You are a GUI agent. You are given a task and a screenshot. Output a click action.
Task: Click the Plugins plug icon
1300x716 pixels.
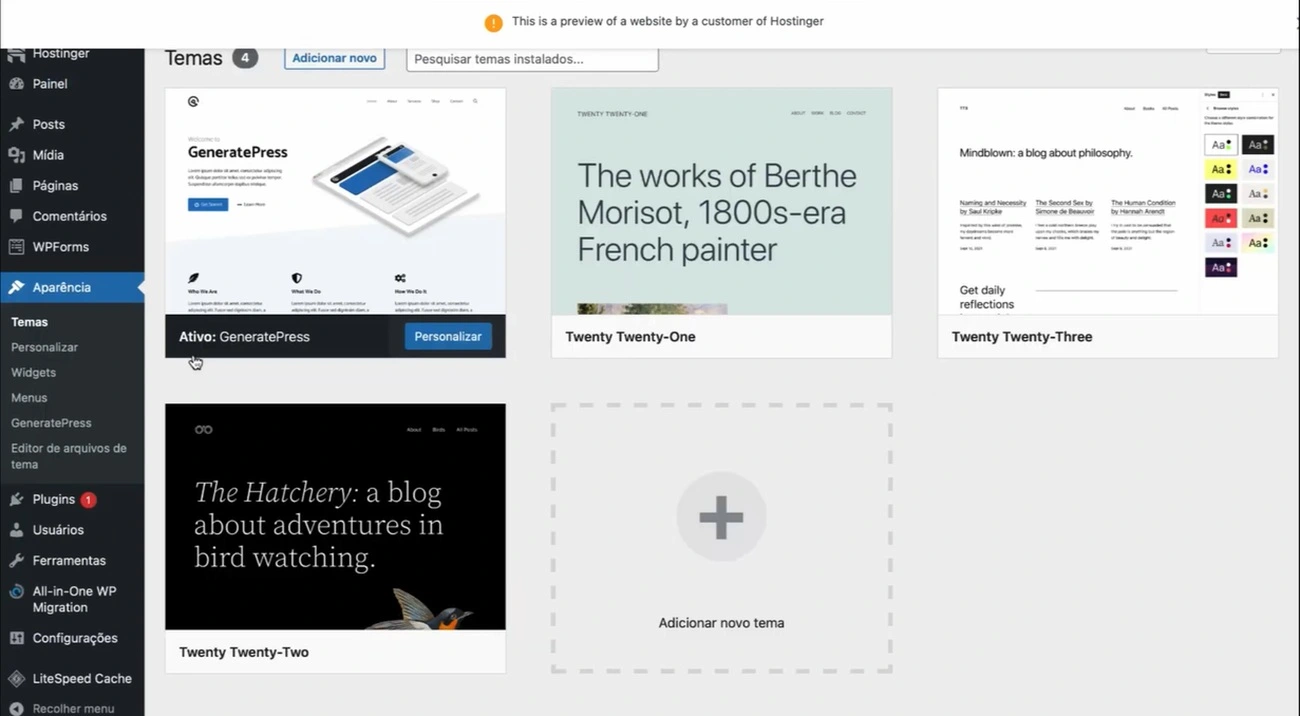point(16,499)
